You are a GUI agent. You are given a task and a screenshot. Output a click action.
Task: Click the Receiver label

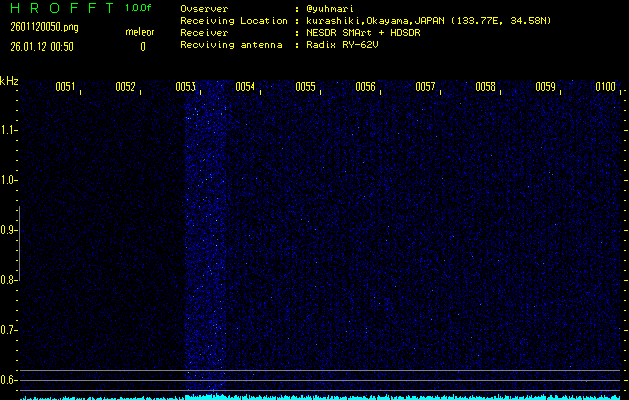coord(204,33)
